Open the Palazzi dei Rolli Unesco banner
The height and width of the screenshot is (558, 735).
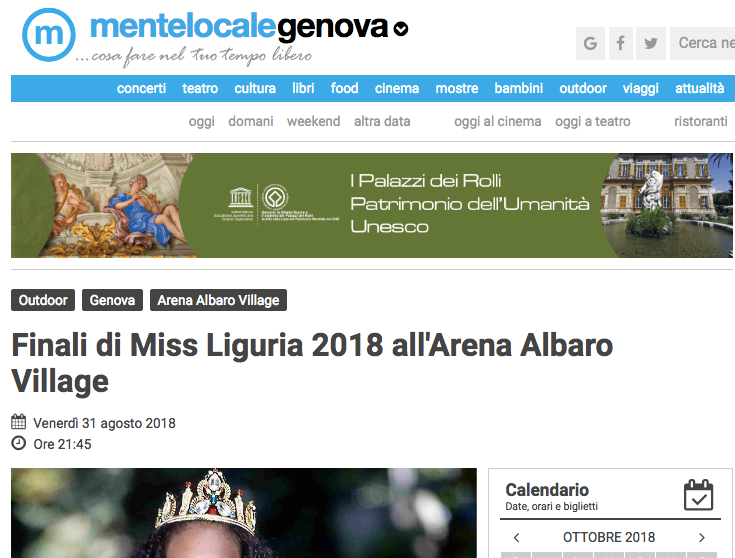tap(372, 205)
